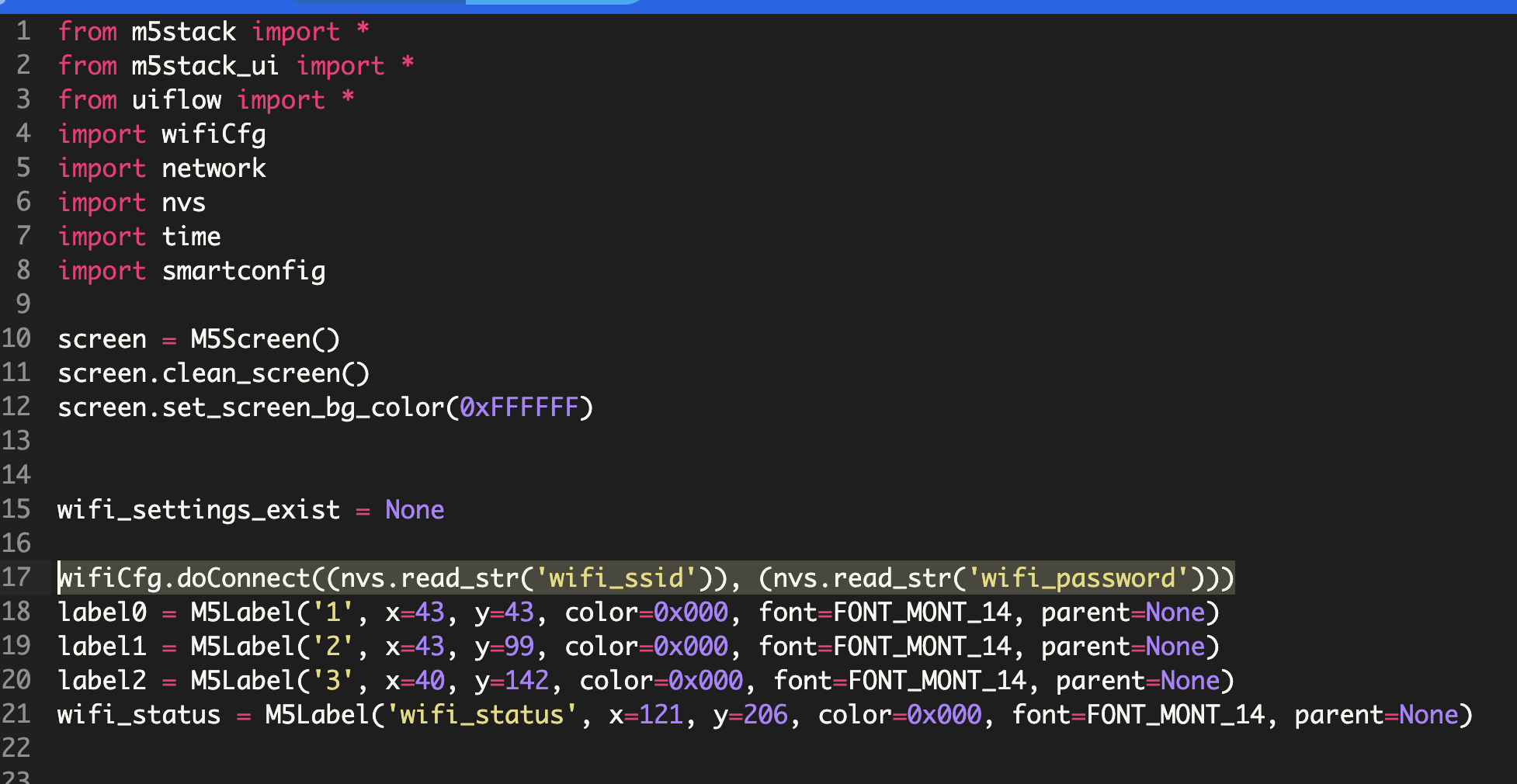Click y=142 value in label2 line

point(512,681)
